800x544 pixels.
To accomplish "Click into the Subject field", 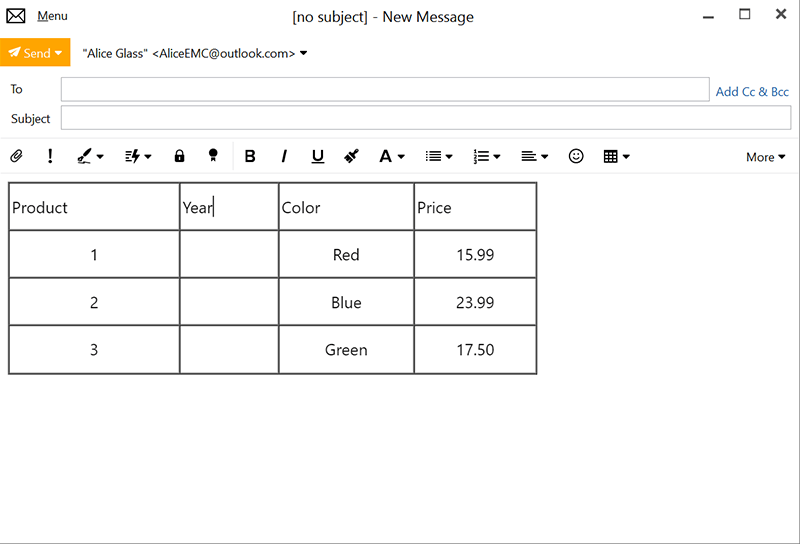I will [426, 118].
